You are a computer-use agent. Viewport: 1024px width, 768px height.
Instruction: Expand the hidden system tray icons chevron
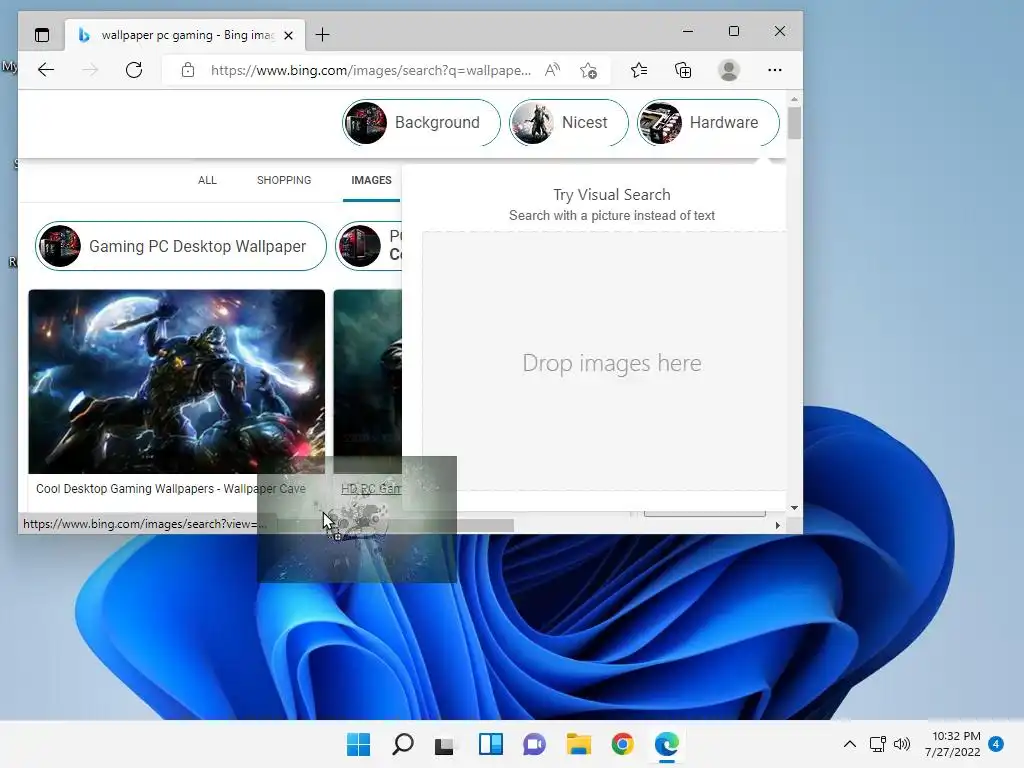850,744
